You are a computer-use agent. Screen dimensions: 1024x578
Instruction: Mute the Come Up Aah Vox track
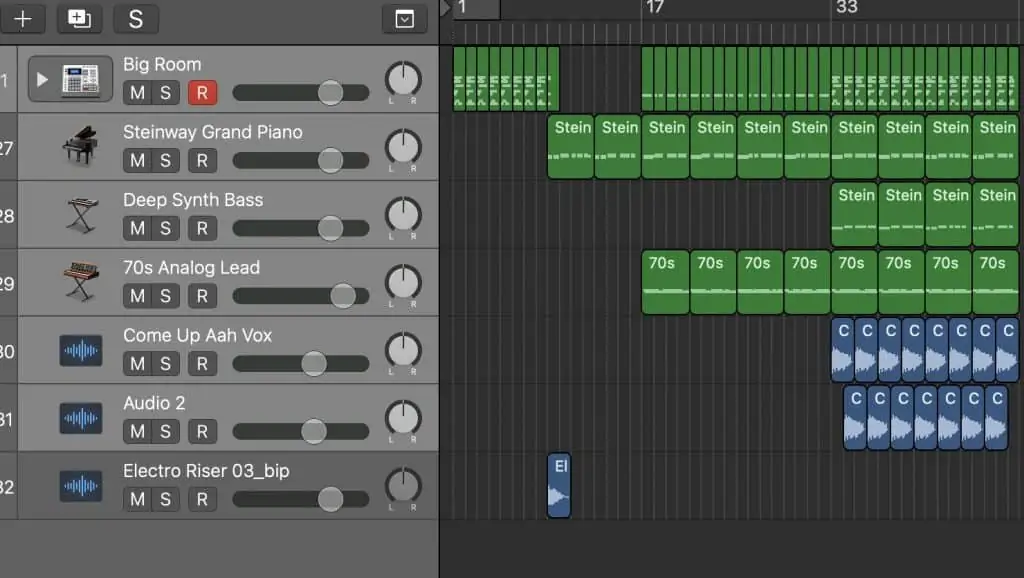(137, 364)
